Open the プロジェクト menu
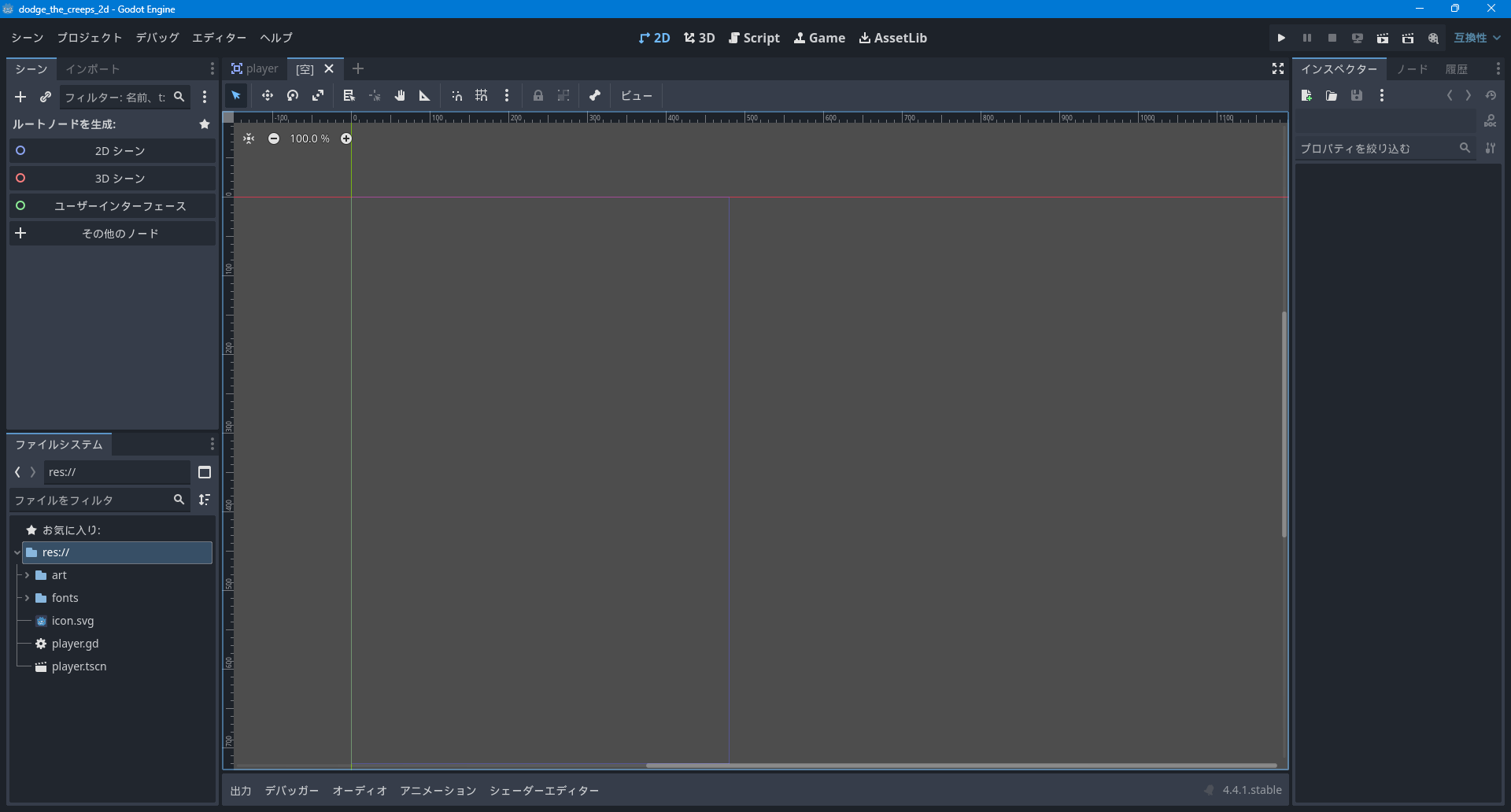 pos(90,38)
